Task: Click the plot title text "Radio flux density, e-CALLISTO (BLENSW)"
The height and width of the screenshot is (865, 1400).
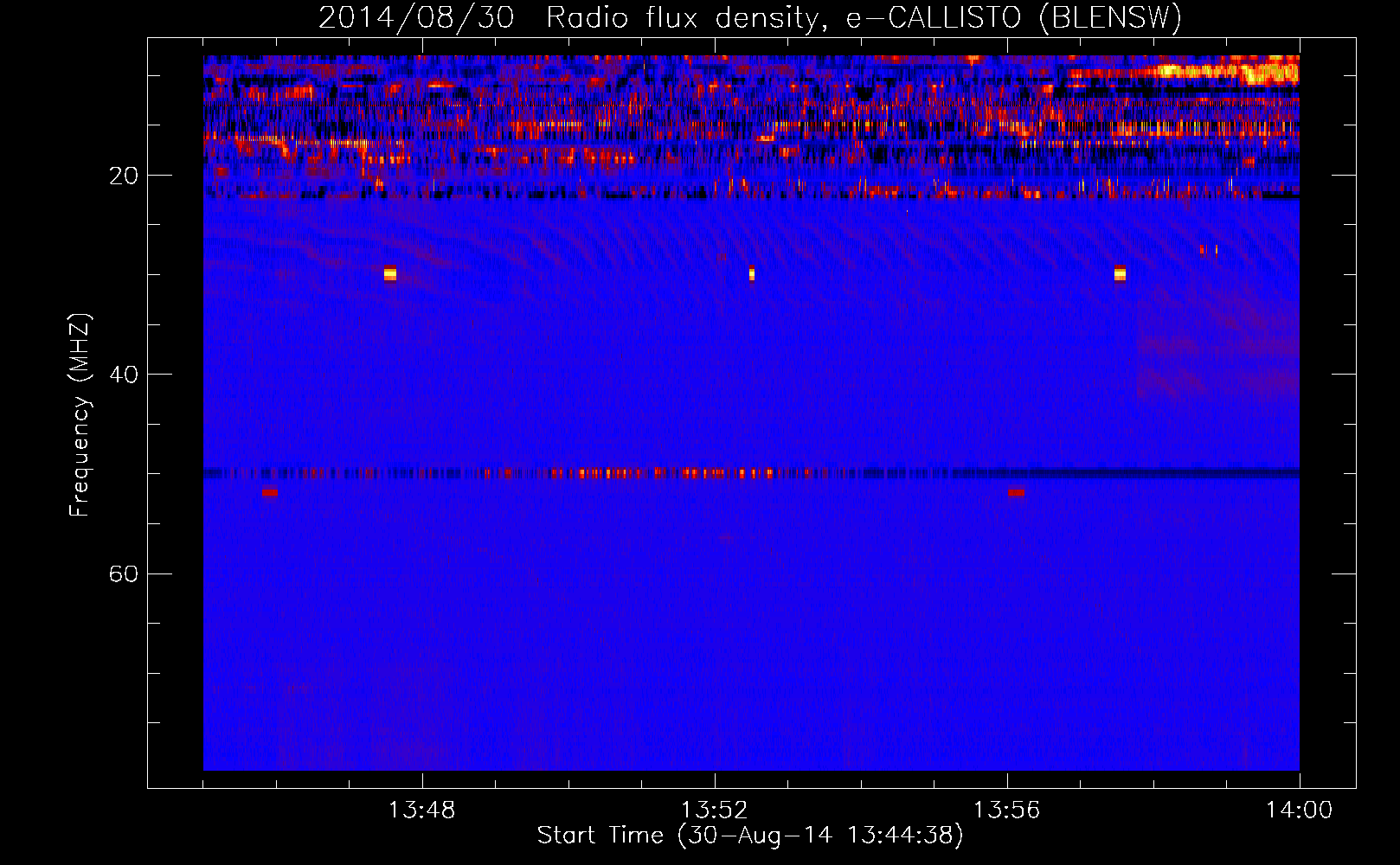Action: pyautogui.click(x=864, y=17)
